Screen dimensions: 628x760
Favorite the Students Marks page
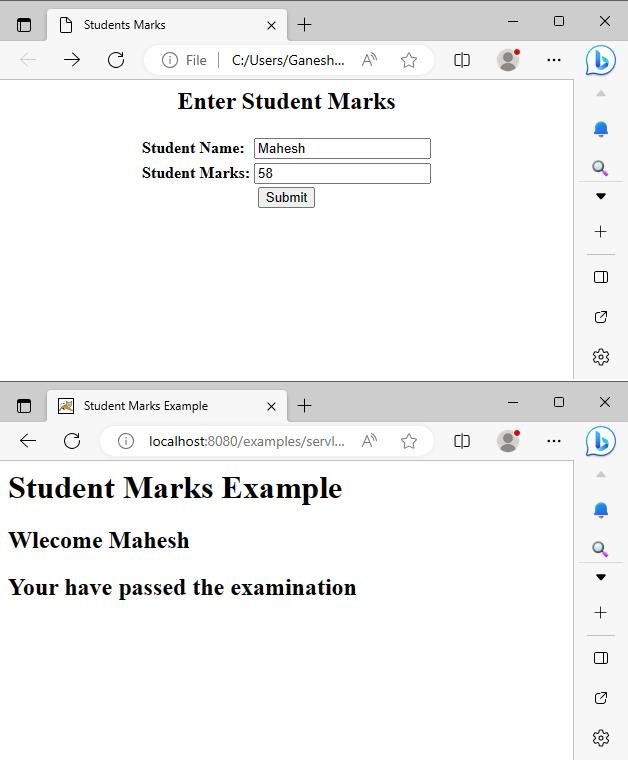tap(408, 60)
